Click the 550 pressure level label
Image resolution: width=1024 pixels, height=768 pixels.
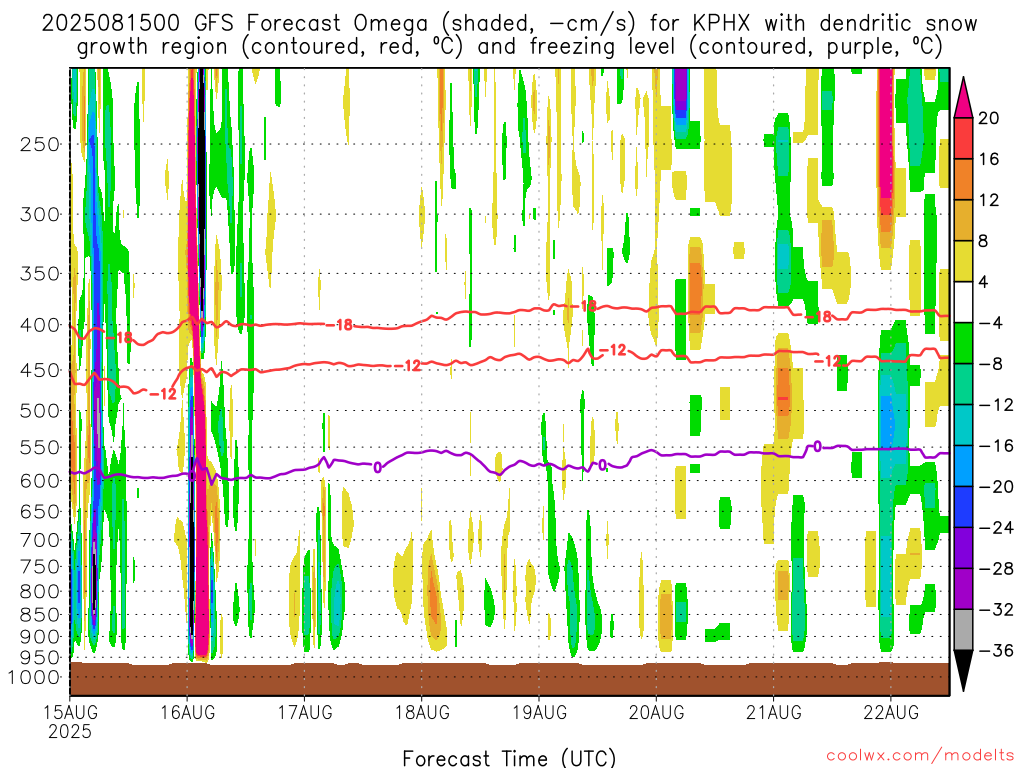click(x=40, y=447)
